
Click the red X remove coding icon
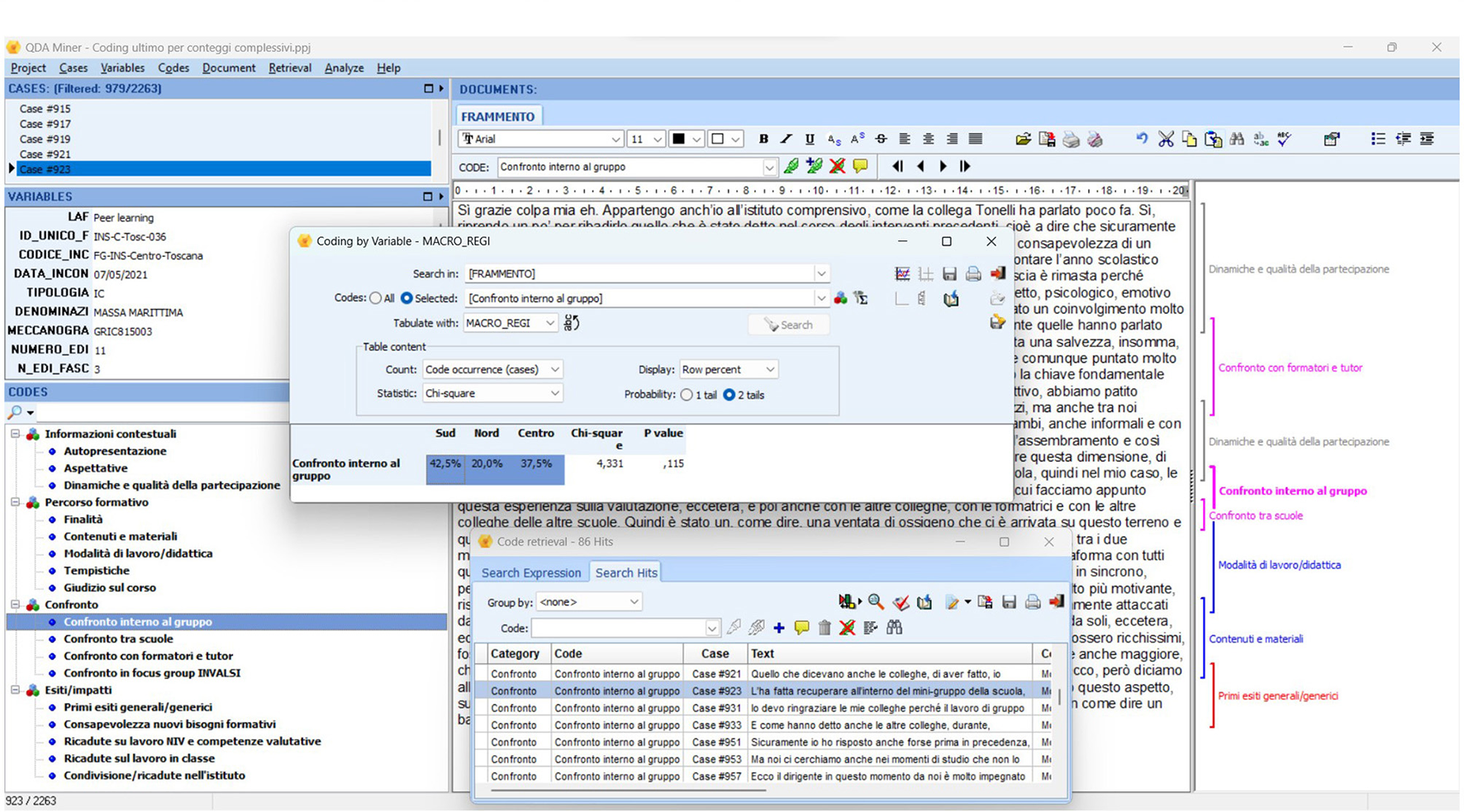click(837, 167)
